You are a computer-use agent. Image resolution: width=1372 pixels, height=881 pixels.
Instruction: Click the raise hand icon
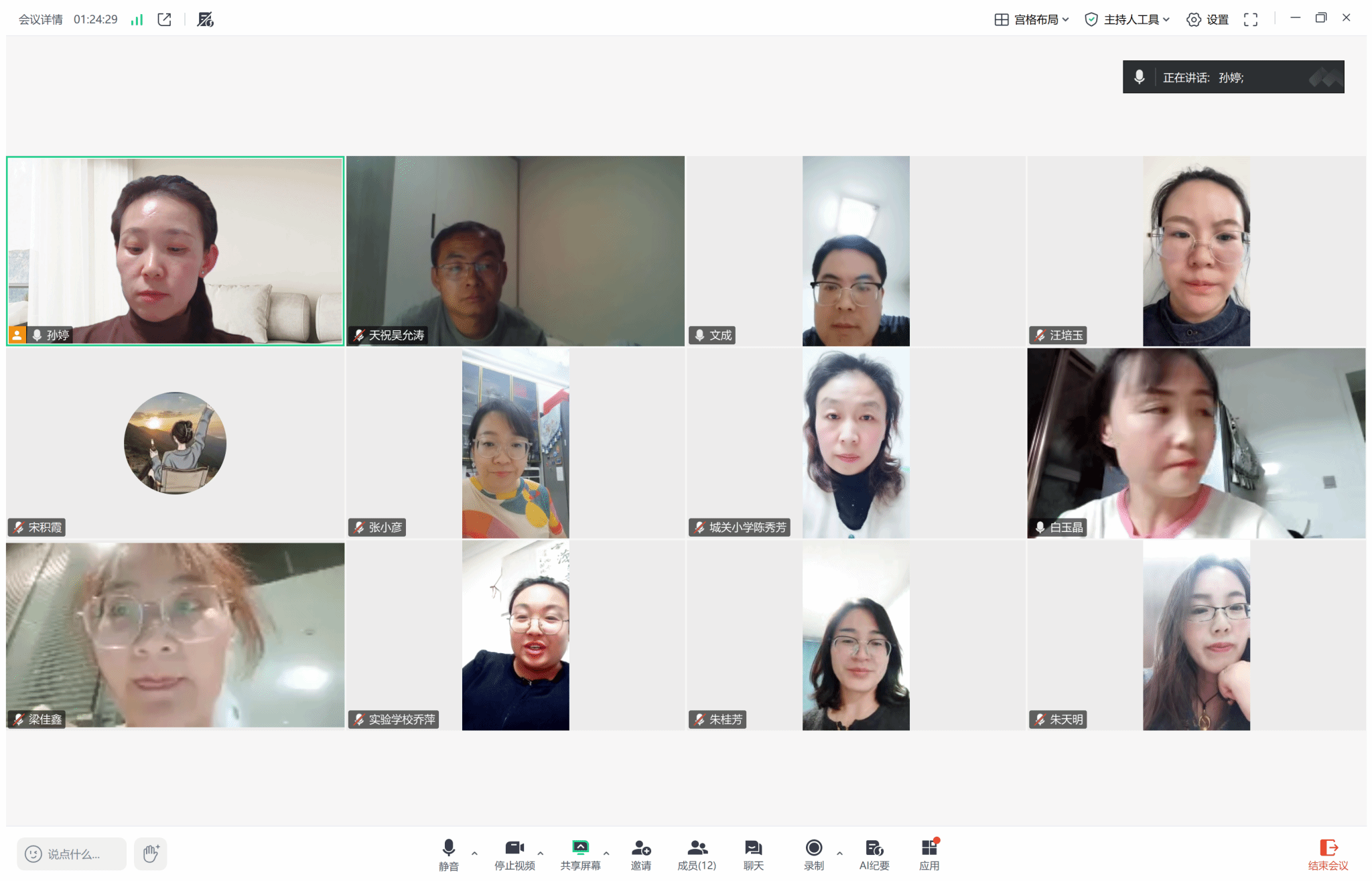[x=150, y=854]
